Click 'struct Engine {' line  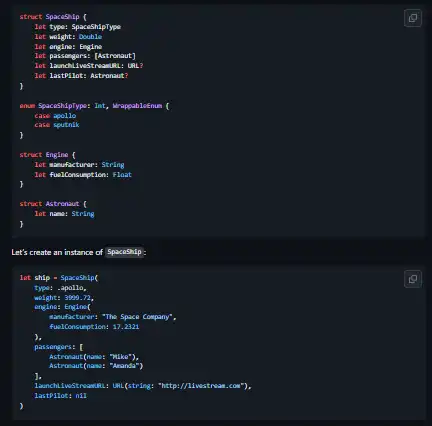pos(48,155)
